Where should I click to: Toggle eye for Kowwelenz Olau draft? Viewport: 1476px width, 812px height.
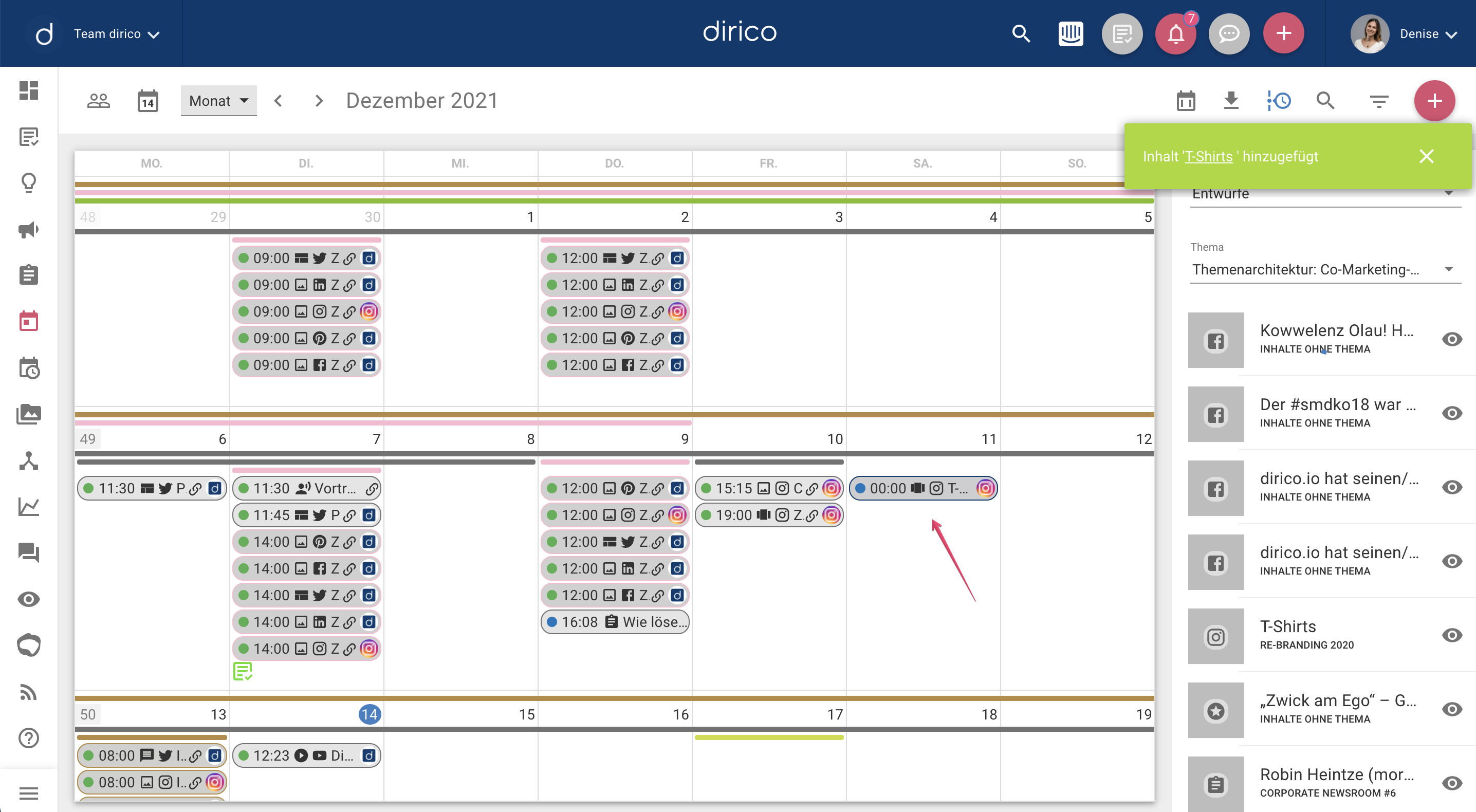(1452, 339)
